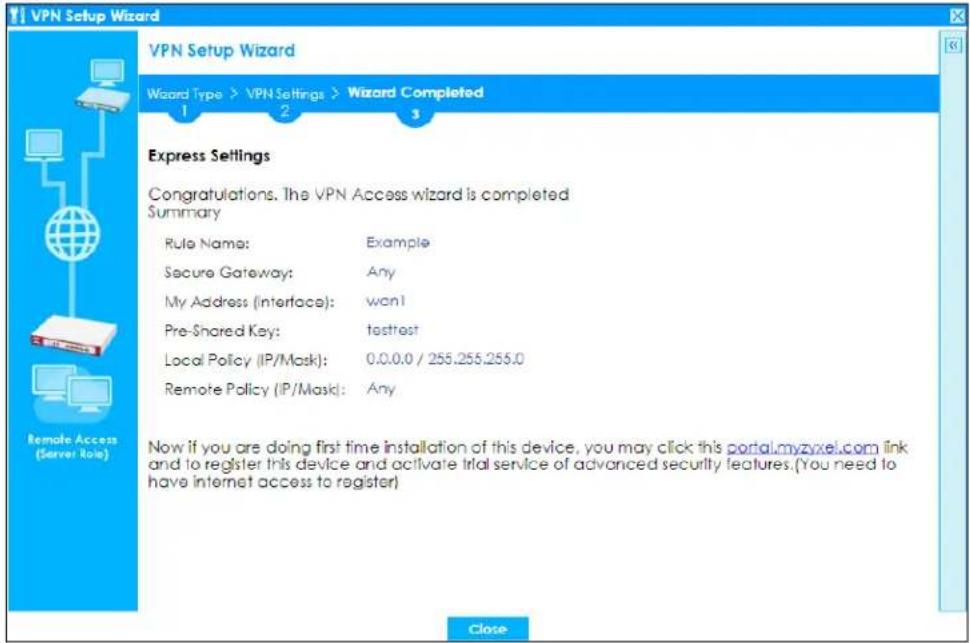Click the globe internet icon in the sidebar
Screen dimensions: 970x643
click(x=72, y=233)
